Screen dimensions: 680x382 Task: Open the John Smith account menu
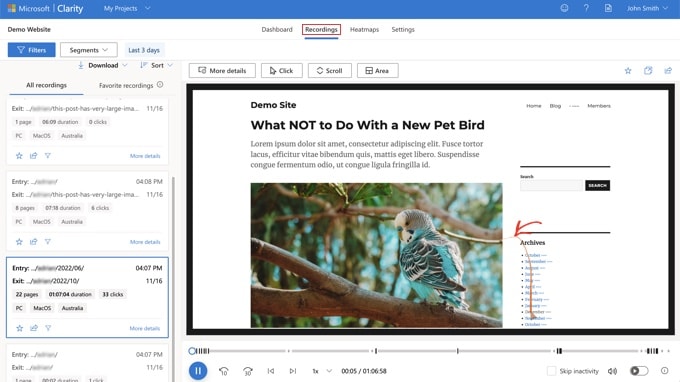(647, 8)
